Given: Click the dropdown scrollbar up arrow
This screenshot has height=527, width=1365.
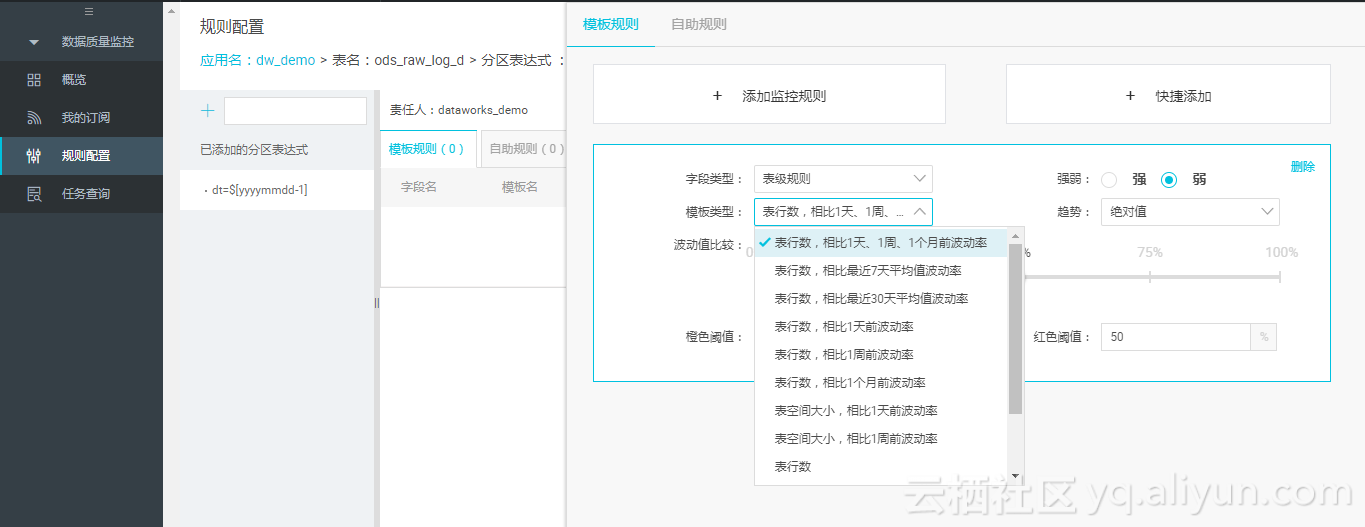Looking at the screenshot, I should pos(1015,236).
